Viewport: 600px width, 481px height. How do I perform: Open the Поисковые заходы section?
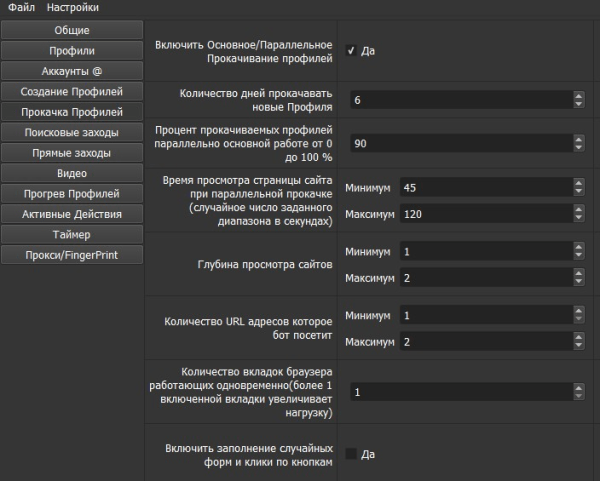coord(72,132)
